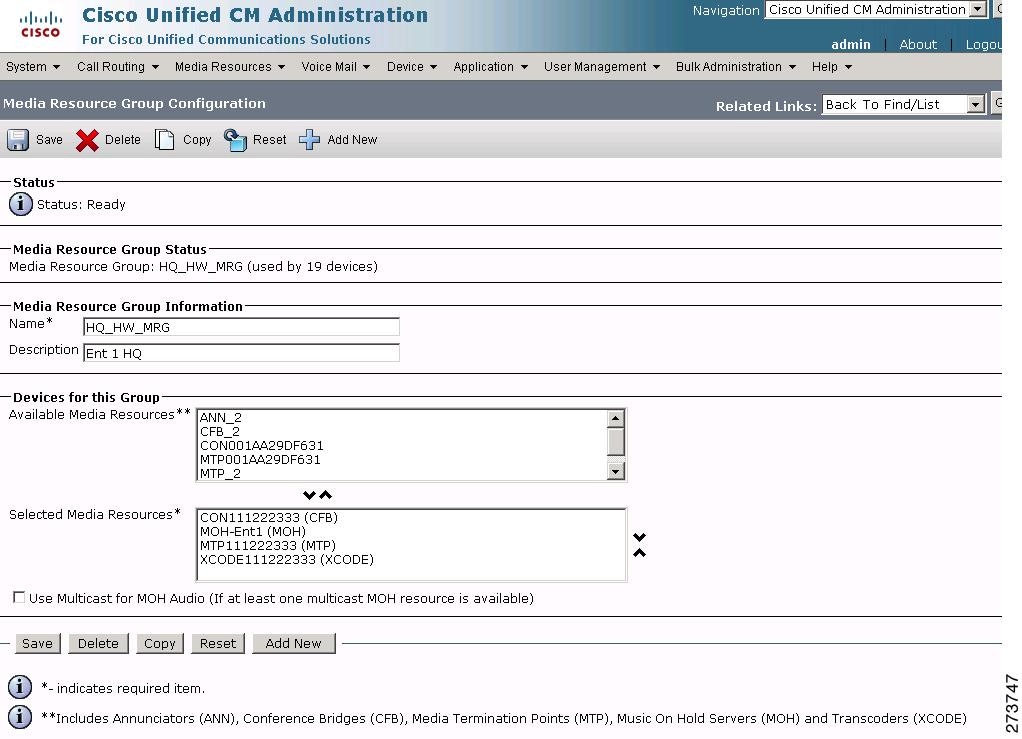Open the Bulk Administration menu
The image size is (1022, 739).
735,66
